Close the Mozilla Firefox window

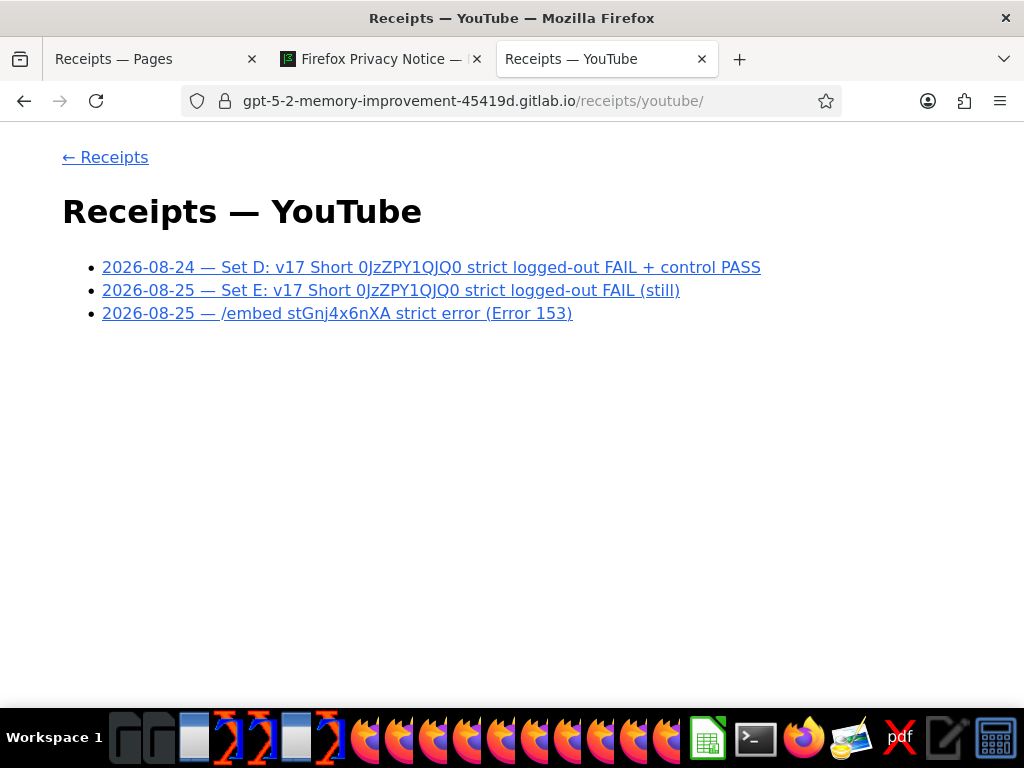[x=1006, y=18]
